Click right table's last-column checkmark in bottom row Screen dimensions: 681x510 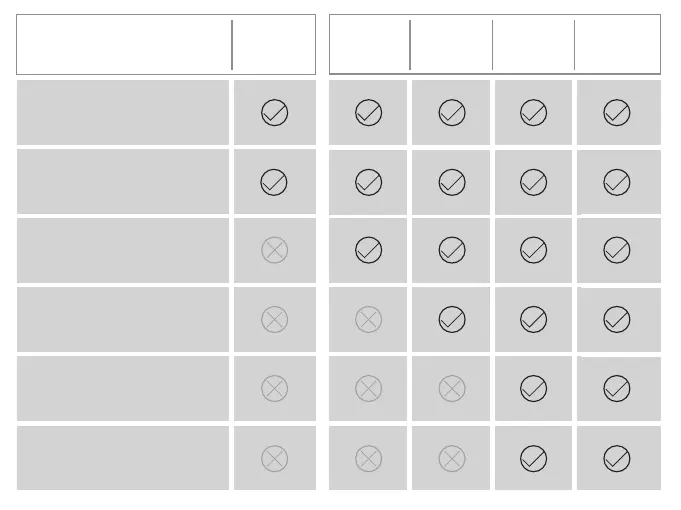617,459
